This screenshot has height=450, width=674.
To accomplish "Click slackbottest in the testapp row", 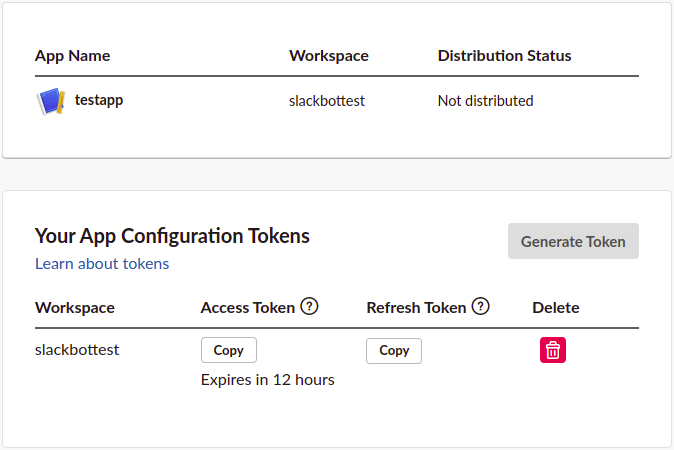I will [327, 101].
